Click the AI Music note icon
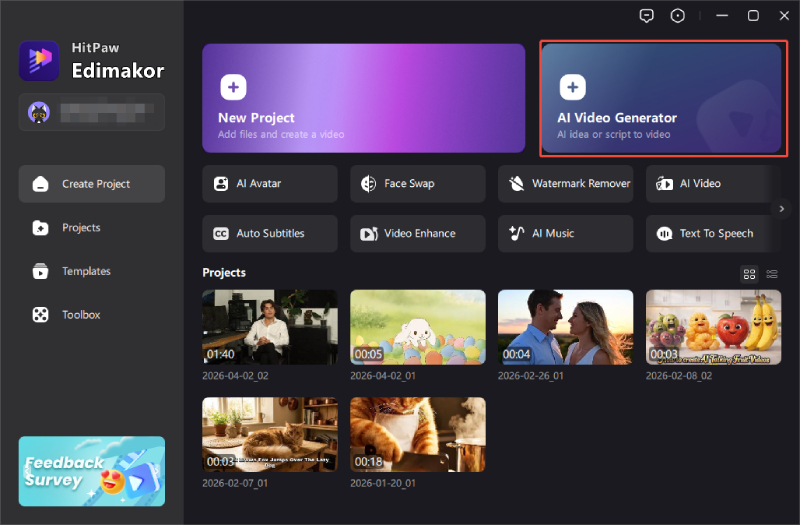800x525 pixels. pyautogui.click(x=516, y=233)
